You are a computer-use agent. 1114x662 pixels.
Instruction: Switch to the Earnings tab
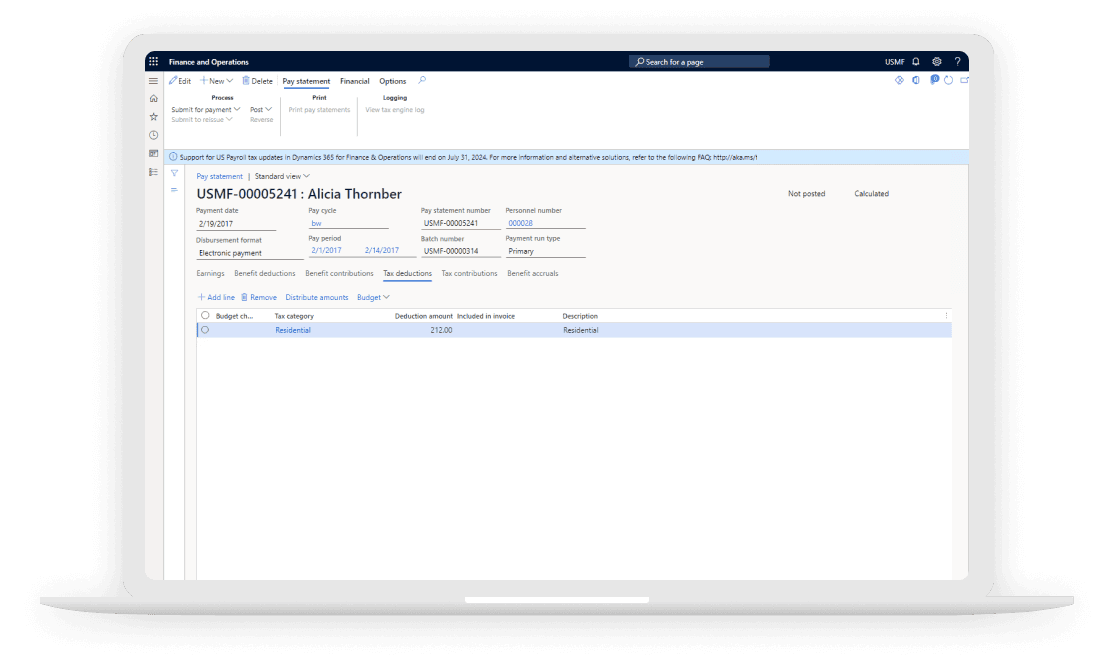tap(210, 273)
